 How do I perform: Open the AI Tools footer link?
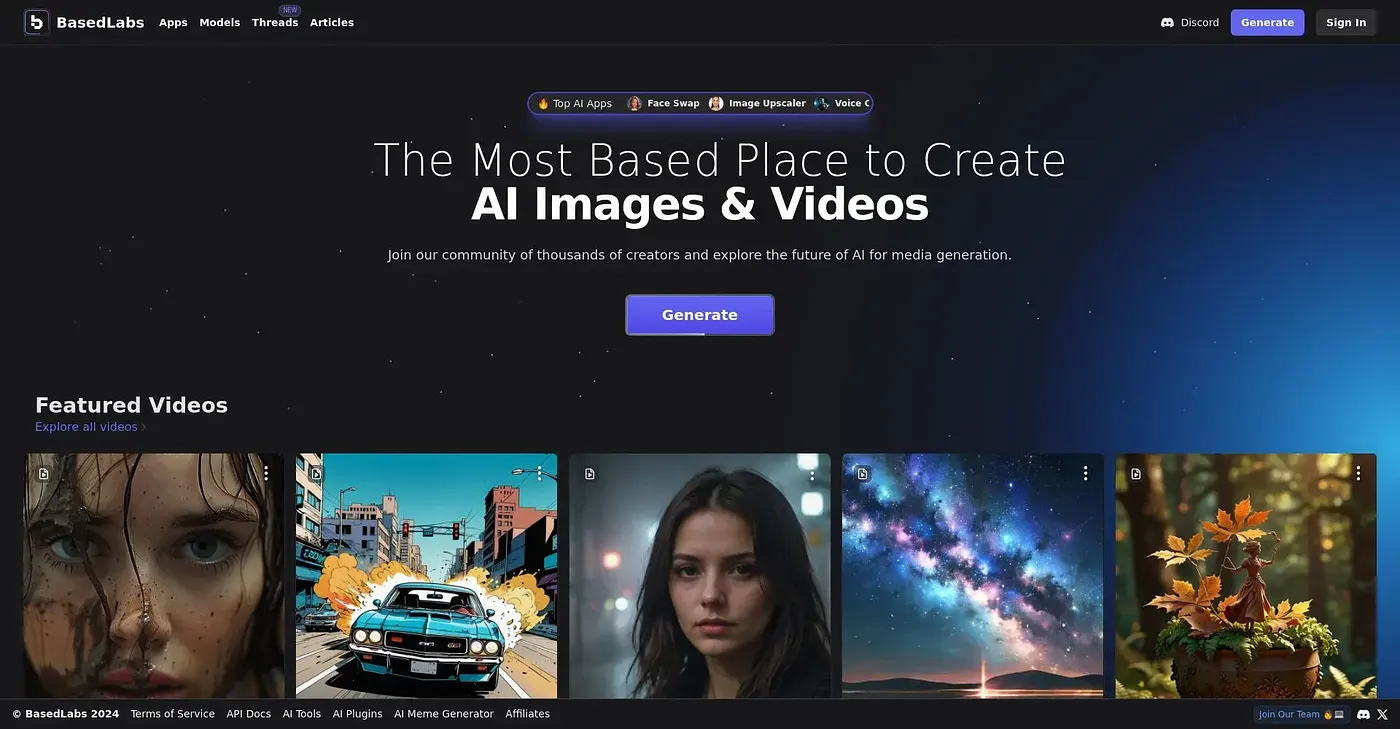[x=302, y=714]
